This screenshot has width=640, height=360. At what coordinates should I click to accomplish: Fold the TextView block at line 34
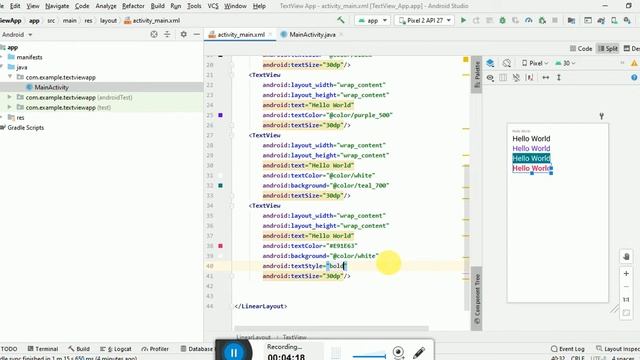point(231,206)
